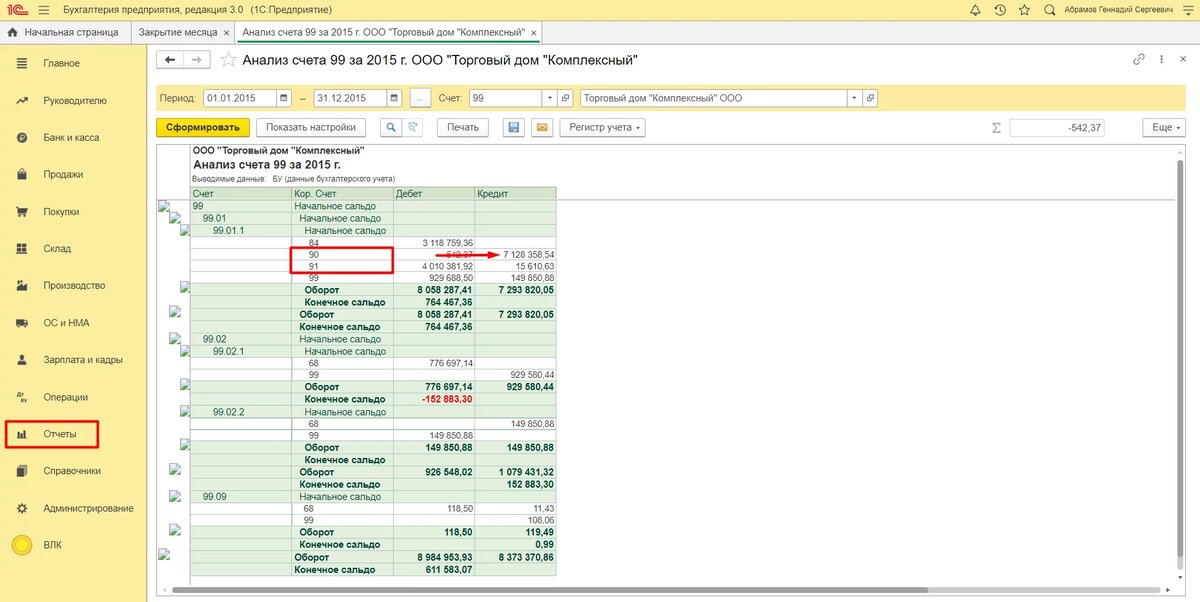
Task: Open the "Справочники" section
Action: tap(73, 471)
